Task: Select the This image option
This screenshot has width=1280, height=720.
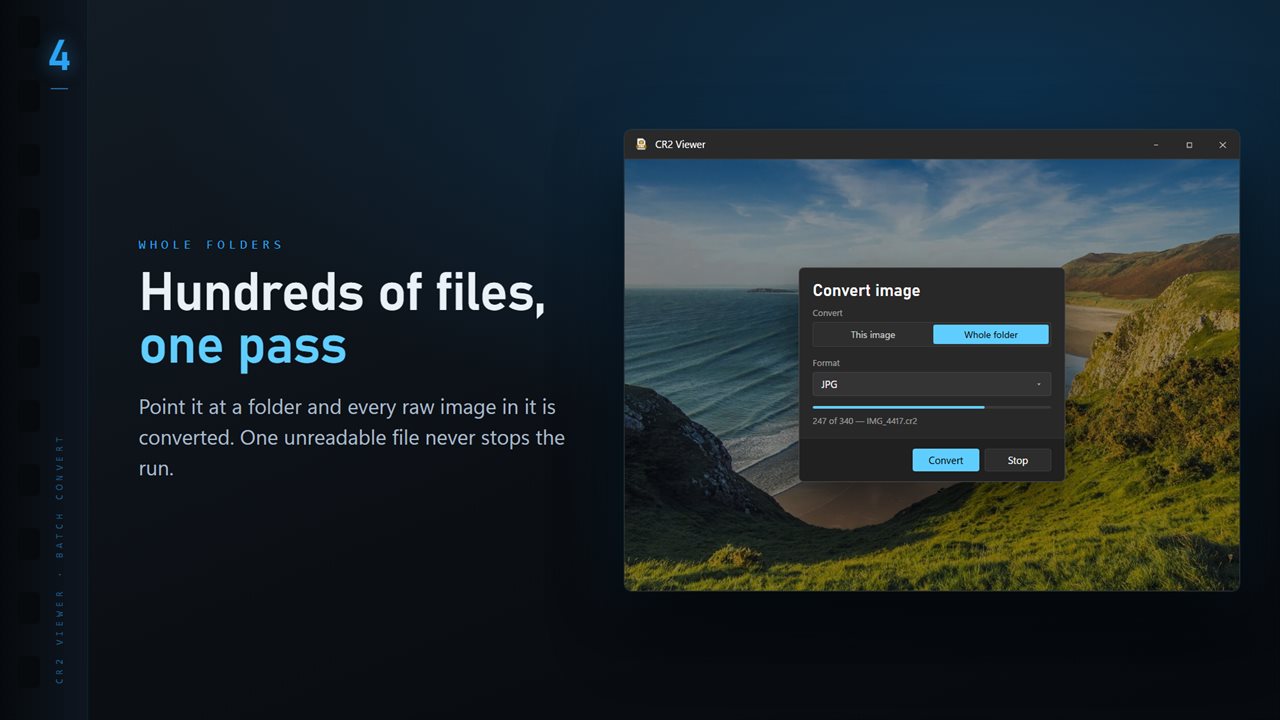Action: pyautogui.click(x=873, y=335)
